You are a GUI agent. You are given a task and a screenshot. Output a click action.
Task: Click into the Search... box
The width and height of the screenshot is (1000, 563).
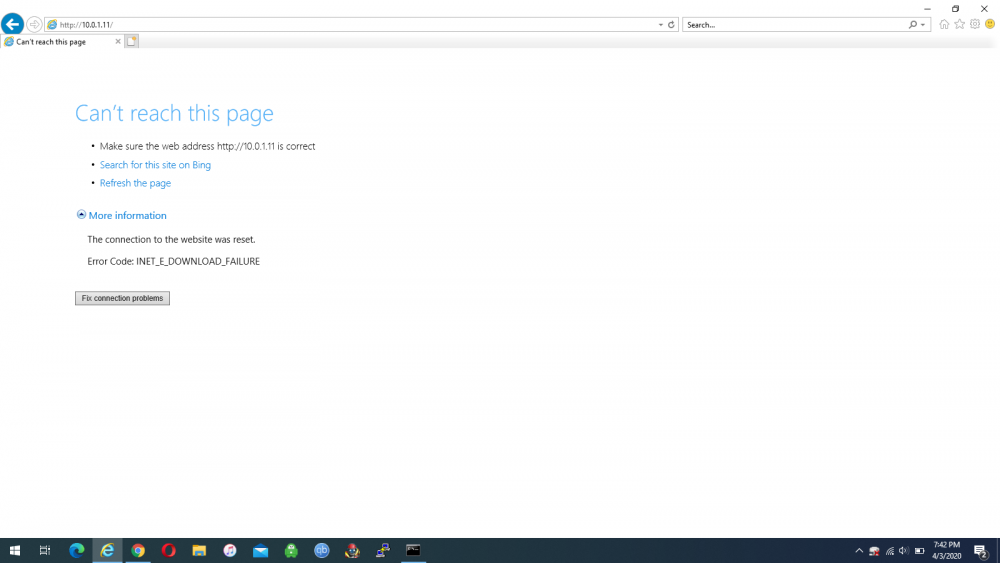(x=795, y=25)
